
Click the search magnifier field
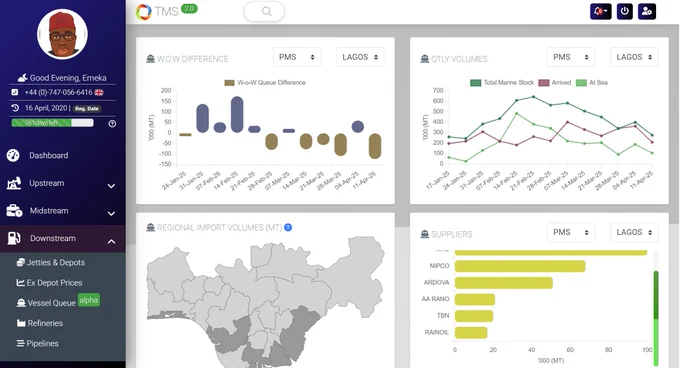tap(264, 12)
